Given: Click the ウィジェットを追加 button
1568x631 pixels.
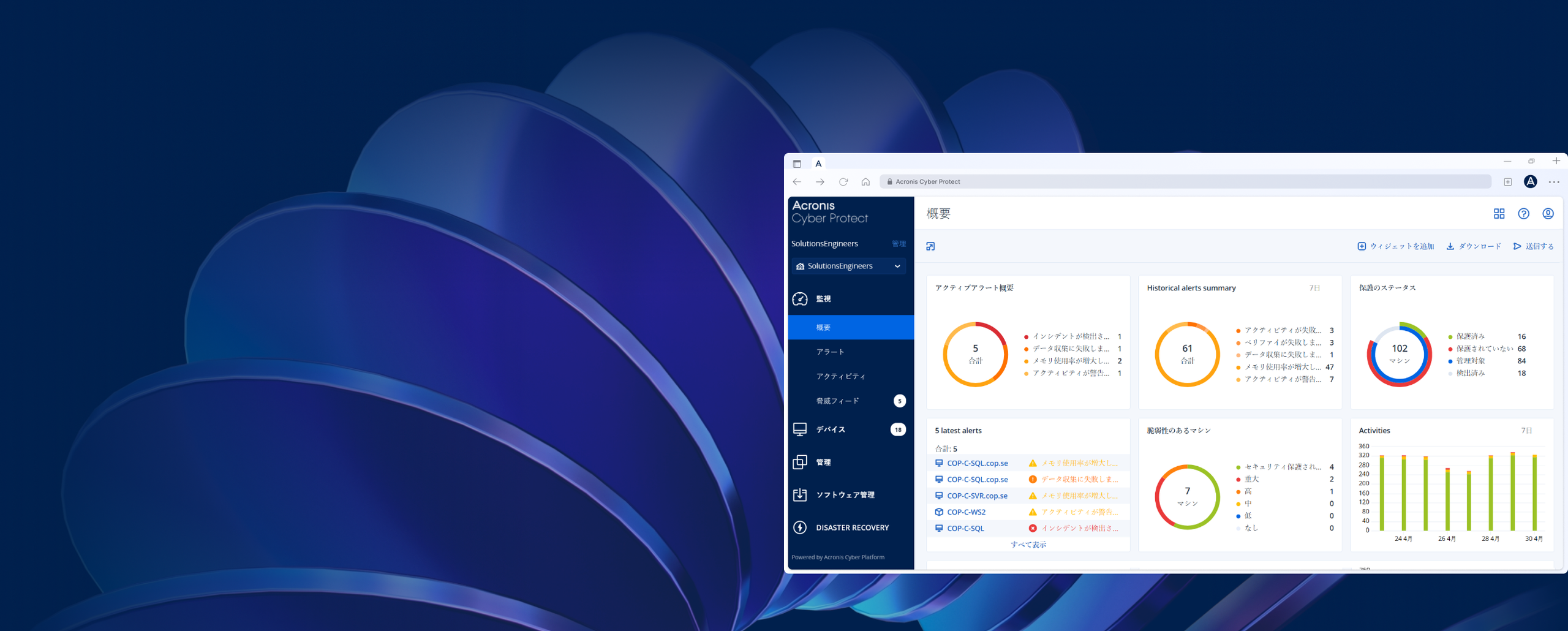Looking at the screenshot, I should [x=1396, y=246].
